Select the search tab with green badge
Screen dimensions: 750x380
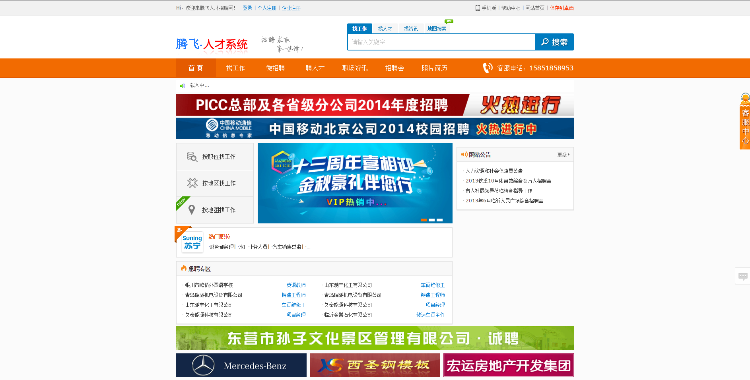tap(437, 28)
